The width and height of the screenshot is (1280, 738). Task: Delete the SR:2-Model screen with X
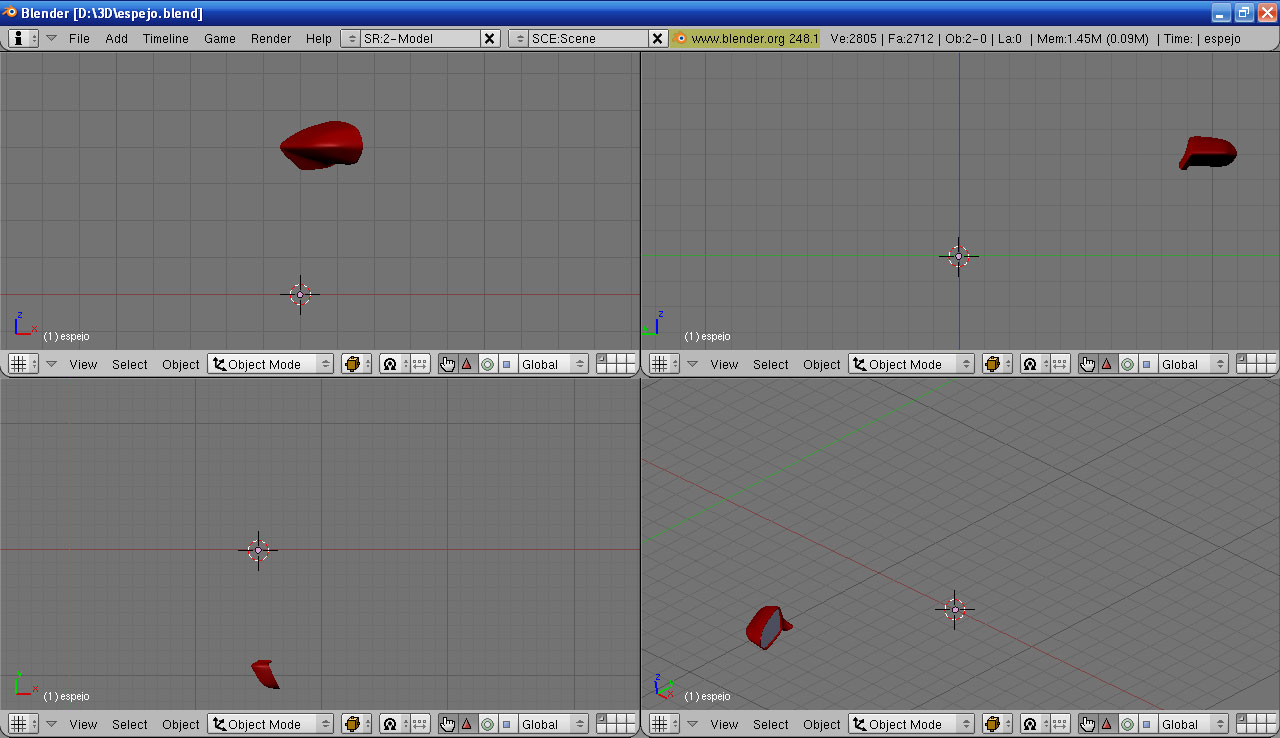[490, 38]
